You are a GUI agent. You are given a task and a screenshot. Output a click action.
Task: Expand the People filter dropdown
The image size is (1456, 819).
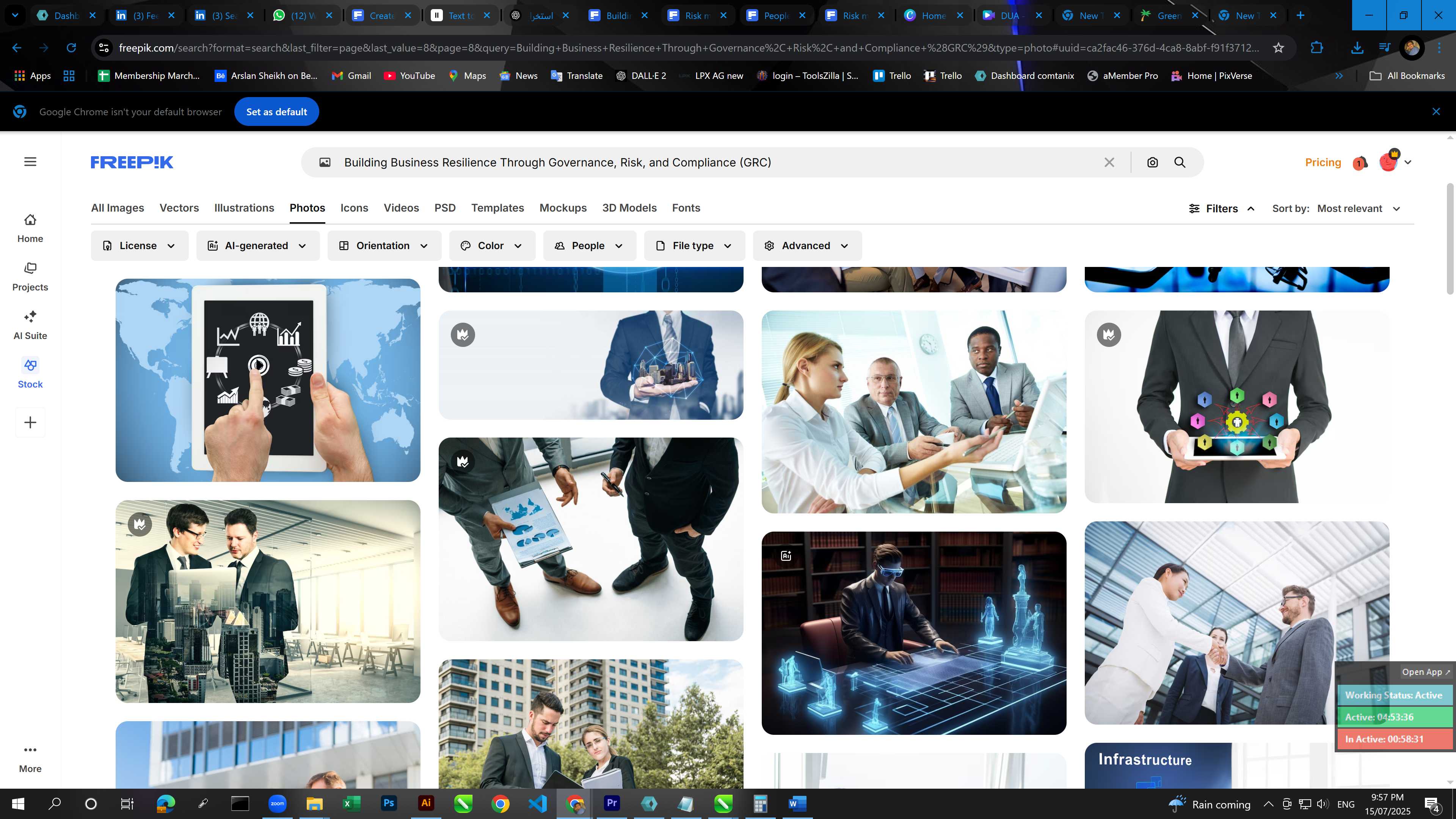click(x=590, y=246)
